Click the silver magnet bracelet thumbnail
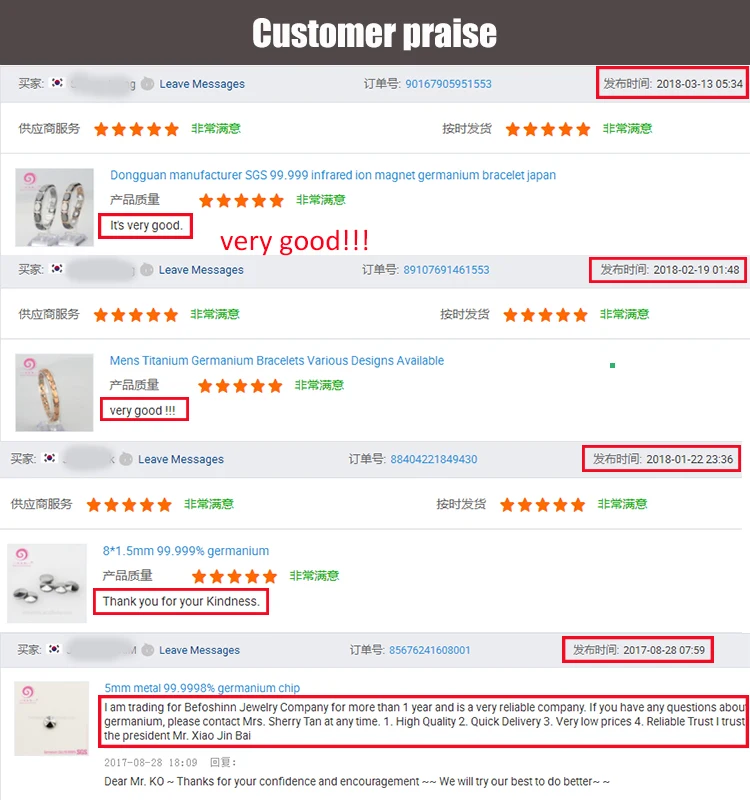Image resolution: width=750 pixels, height=800 pixels. [x=54, y=207]
